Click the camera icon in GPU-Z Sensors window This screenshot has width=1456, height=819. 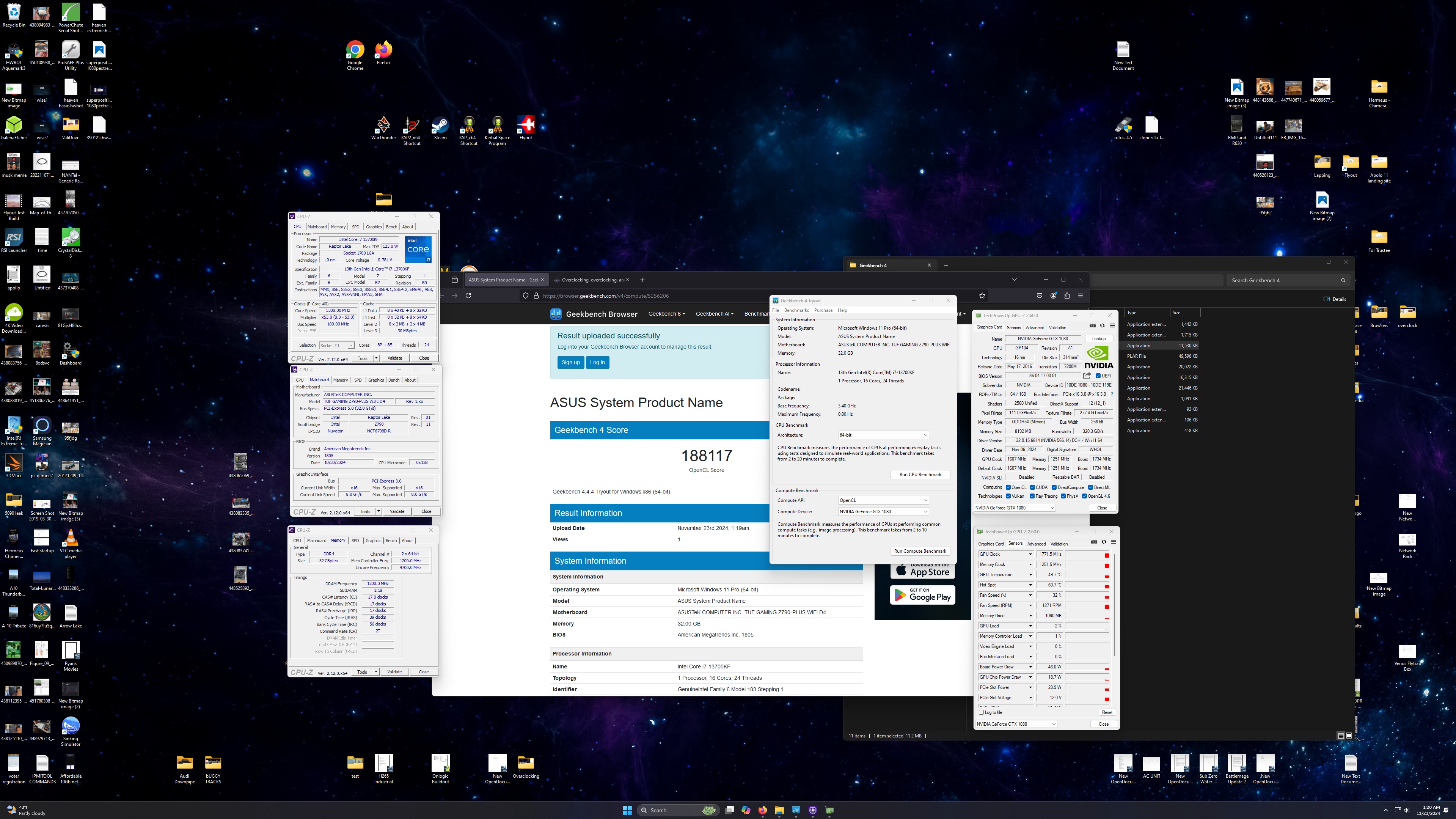coord(1094,541)
